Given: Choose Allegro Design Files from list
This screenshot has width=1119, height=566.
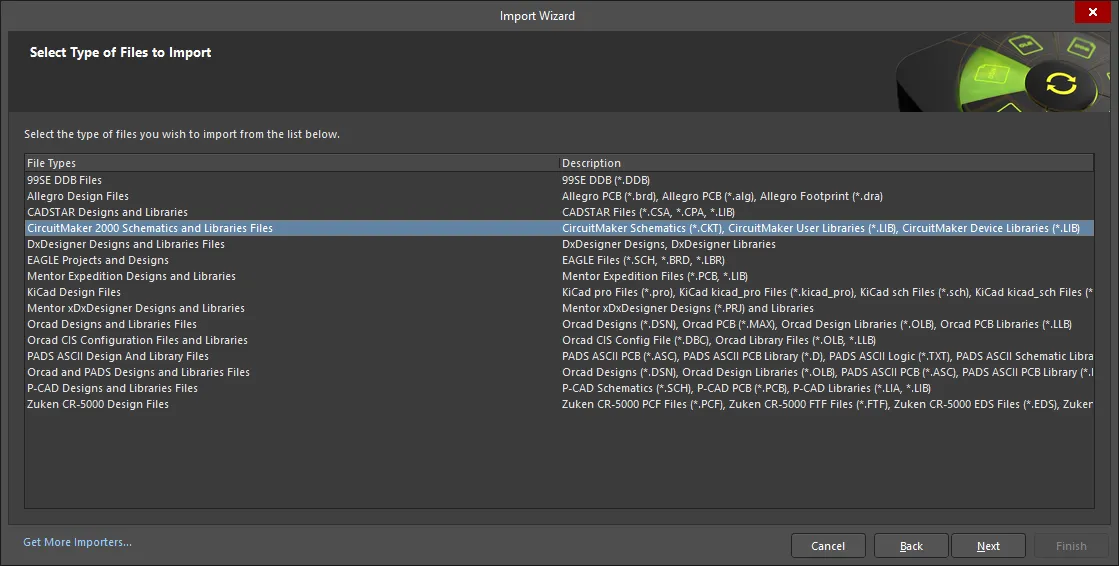Looking at the screenshot, I should [x=560, y=196].
